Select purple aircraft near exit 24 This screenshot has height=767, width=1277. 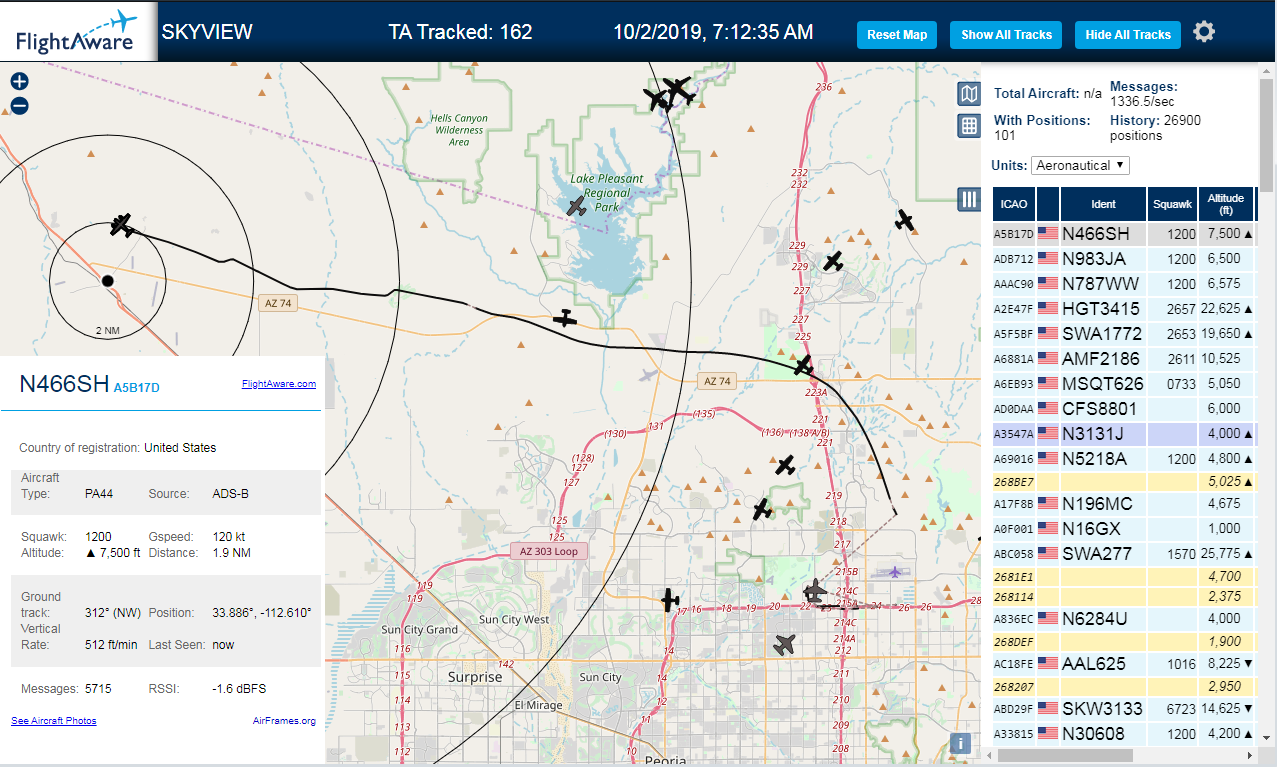point(894,572)
